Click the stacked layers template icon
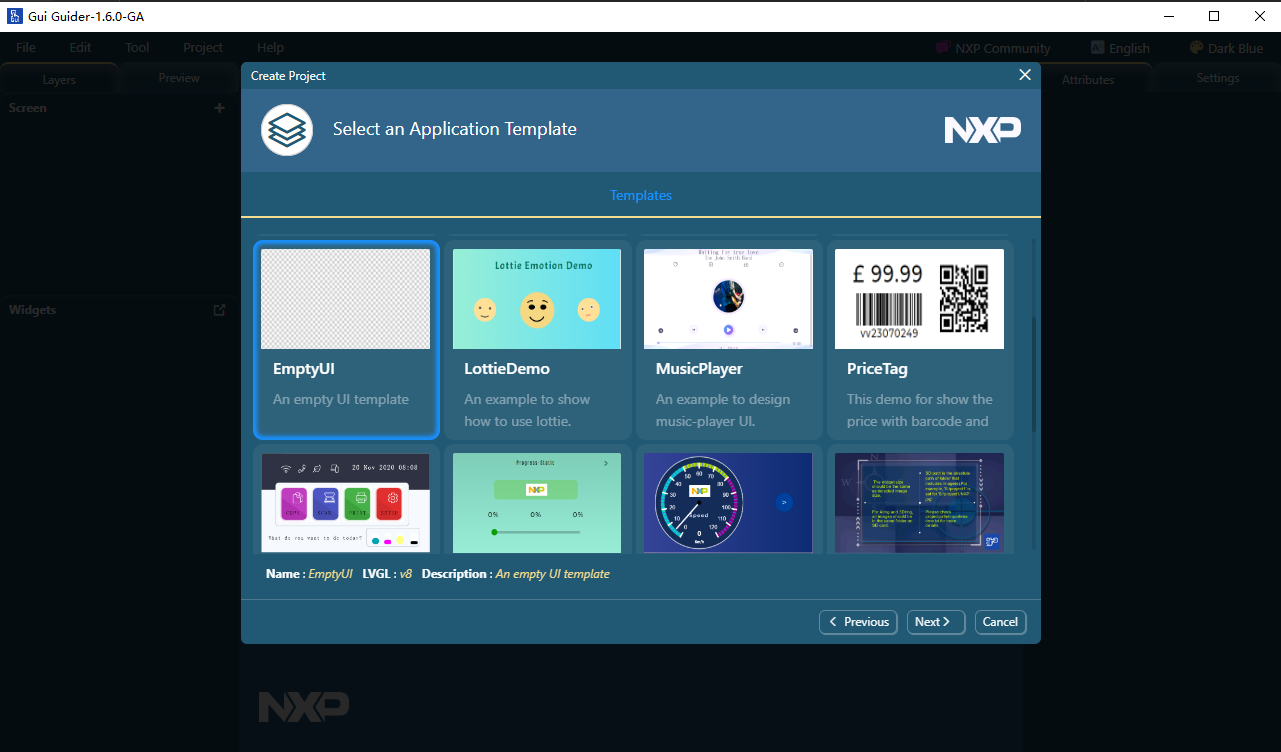Viewport: 1281px width, 752px height. [x=287, y=130]
